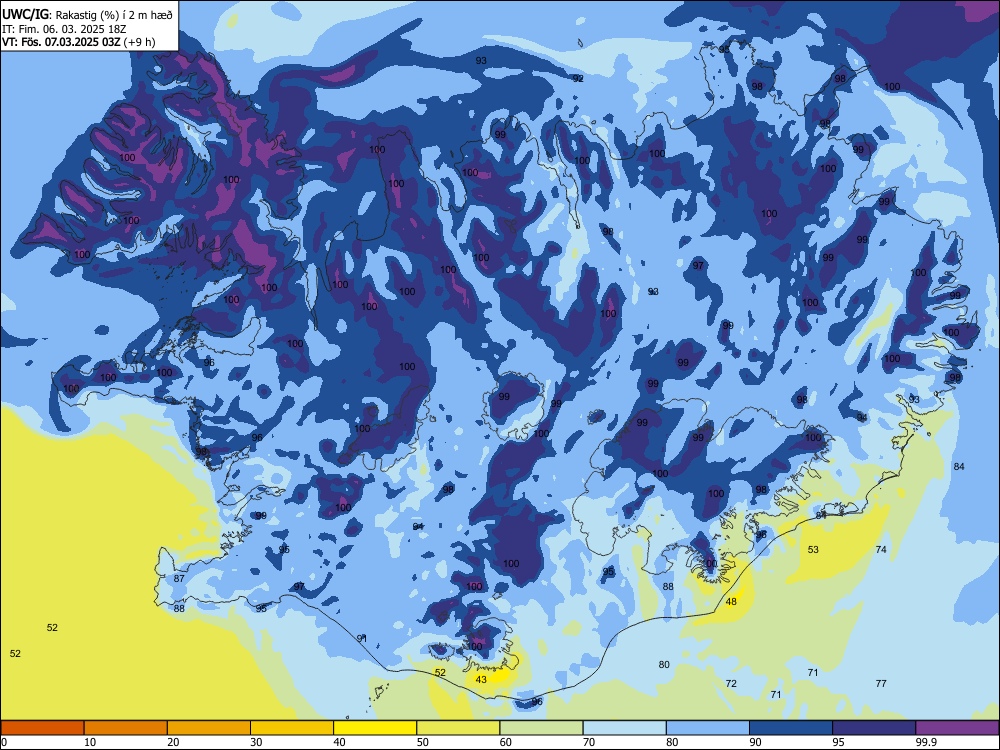
Task: Click the humidity value '43' on the south coast
Action: (481, 679)
